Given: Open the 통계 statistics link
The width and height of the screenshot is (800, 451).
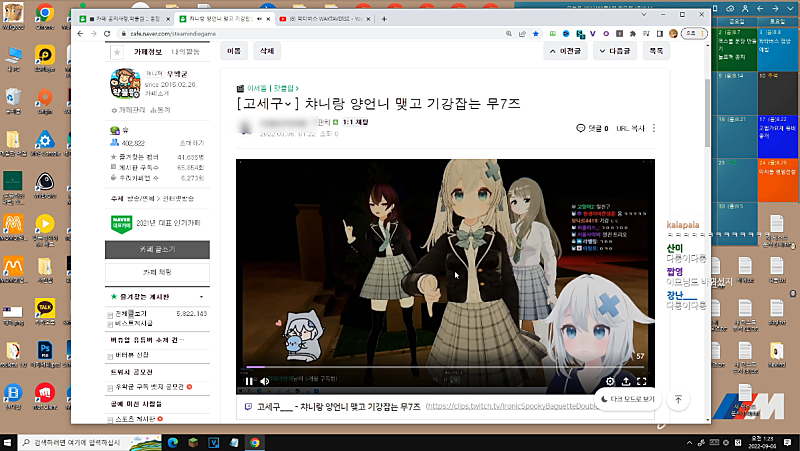Looking at the screenshot, I should [160, 110].
